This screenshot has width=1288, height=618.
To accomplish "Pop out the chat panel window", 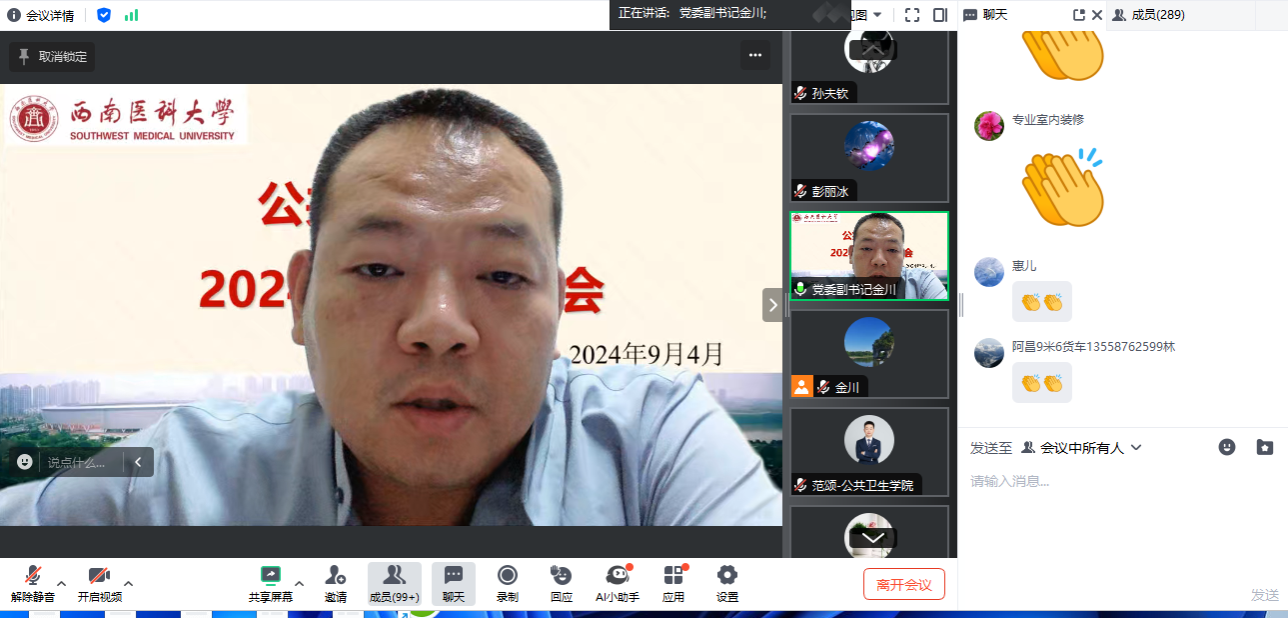I will pos(1078,15).
